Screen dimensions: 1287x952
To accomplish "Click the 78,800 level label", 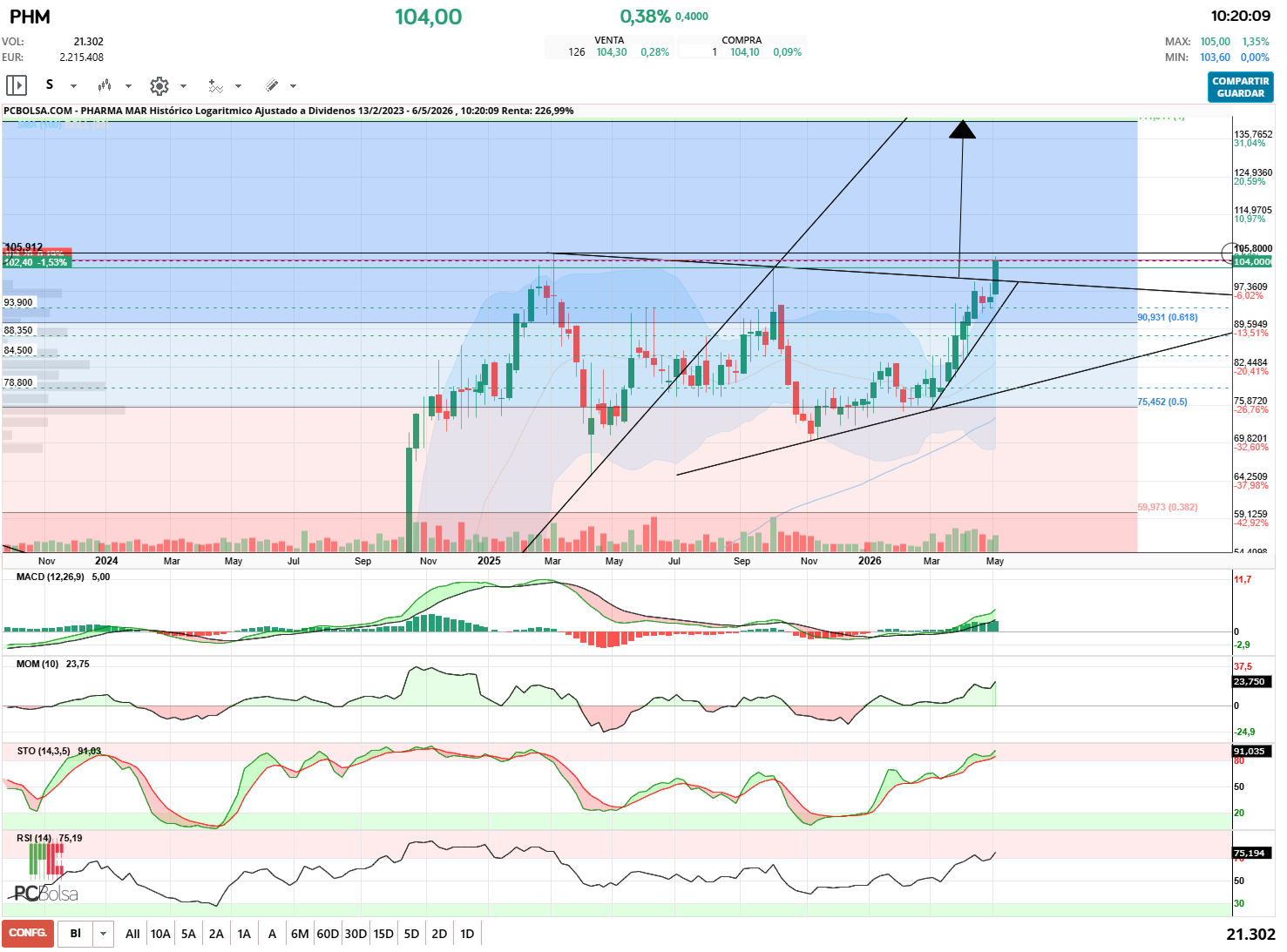I will coord(18,382).
